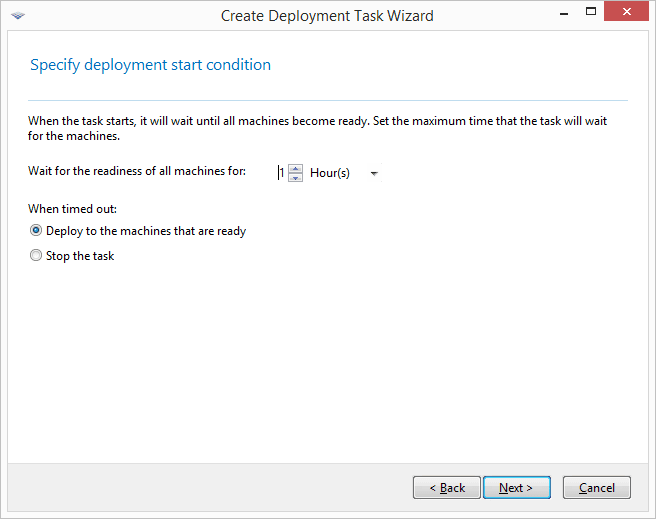Click the 'Specify deployment start condition' heading
This screenshot has width=656, height=519.
pyautogui.click(x=150, y=65)
